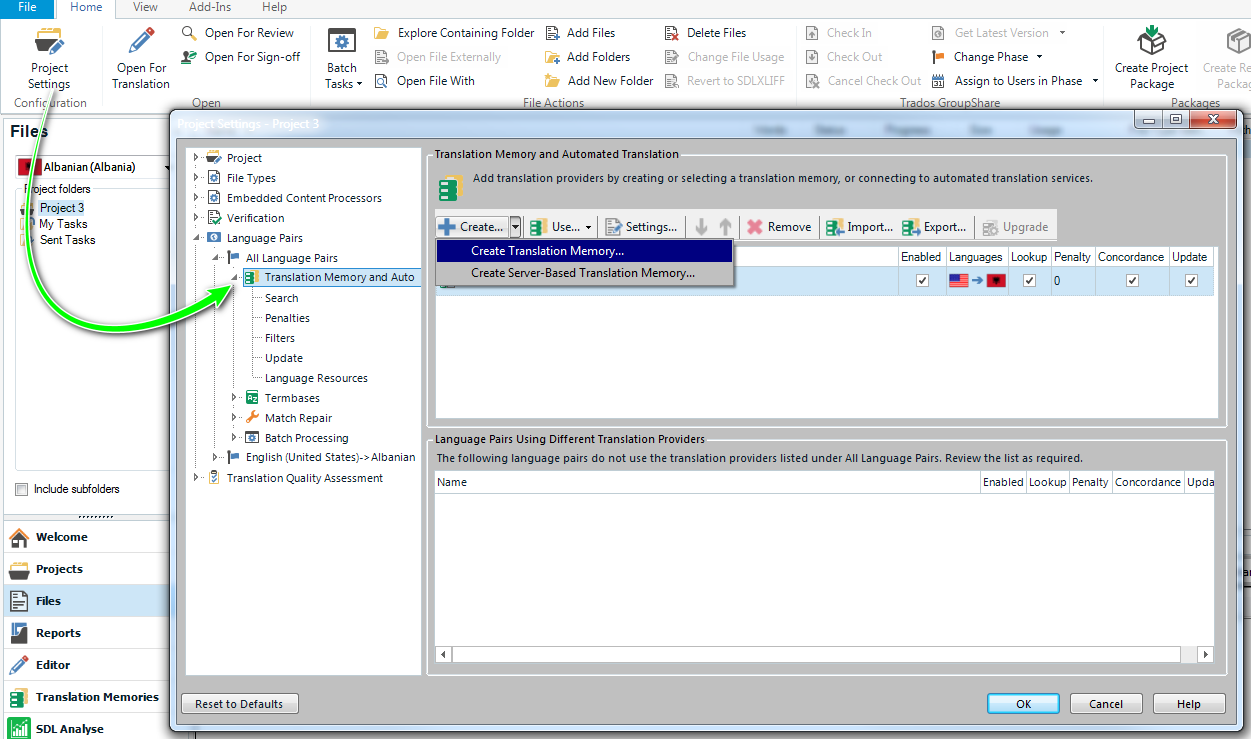Image resolution: width=1251 pixels, height=739 pixels.
Task: Click Import... in the translation memory toolbar
Action: click(x=859, y=227)
